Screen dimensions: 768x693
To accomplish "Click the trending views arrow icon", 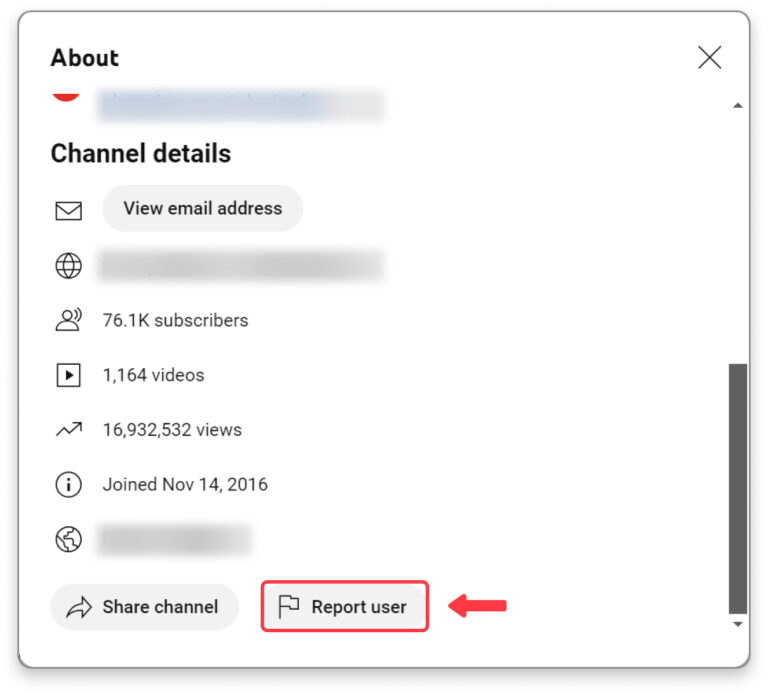I will [x=68, y=430].
